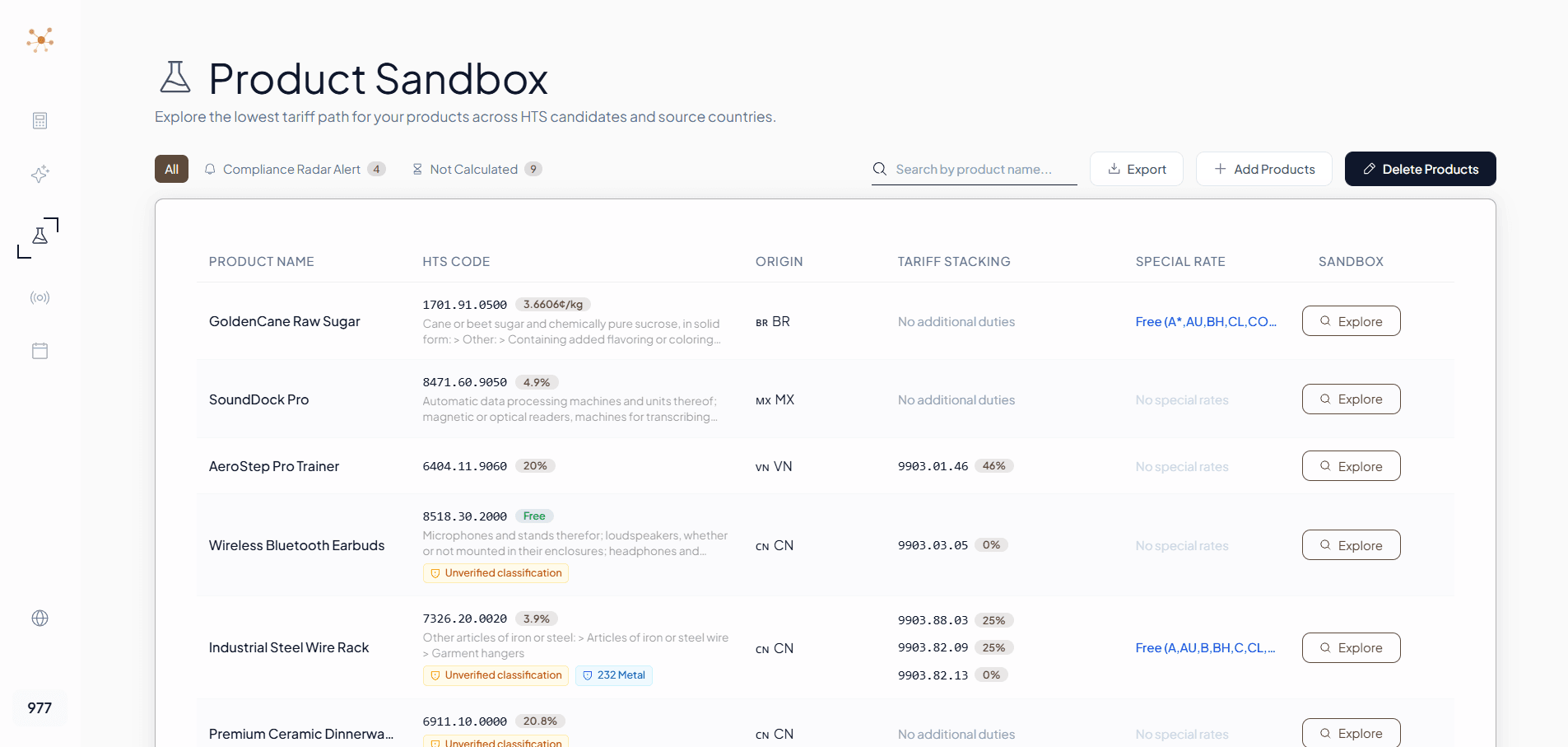The height and width of the screenshot is (747, 1568).
Task: Click Unverified classification tag on Steel Wire Rack
Action: [x=496, y=675]
